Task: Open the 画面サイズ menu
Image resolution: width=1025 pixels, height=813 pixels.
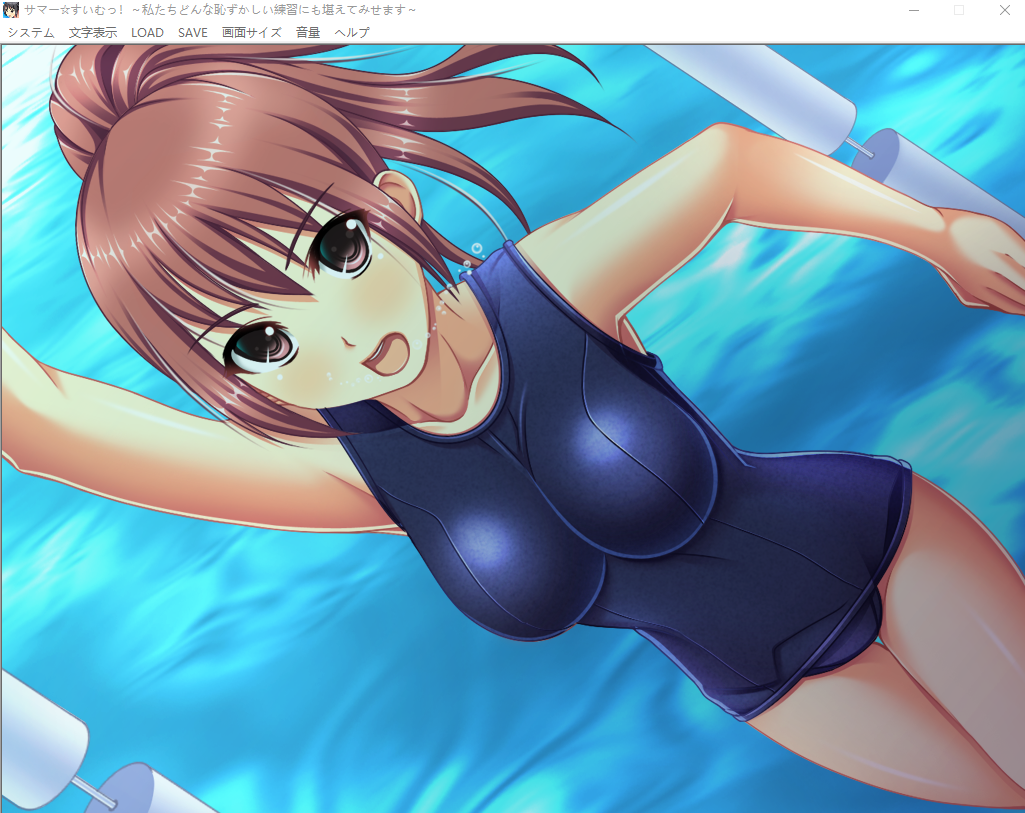Action: (252, 33)
